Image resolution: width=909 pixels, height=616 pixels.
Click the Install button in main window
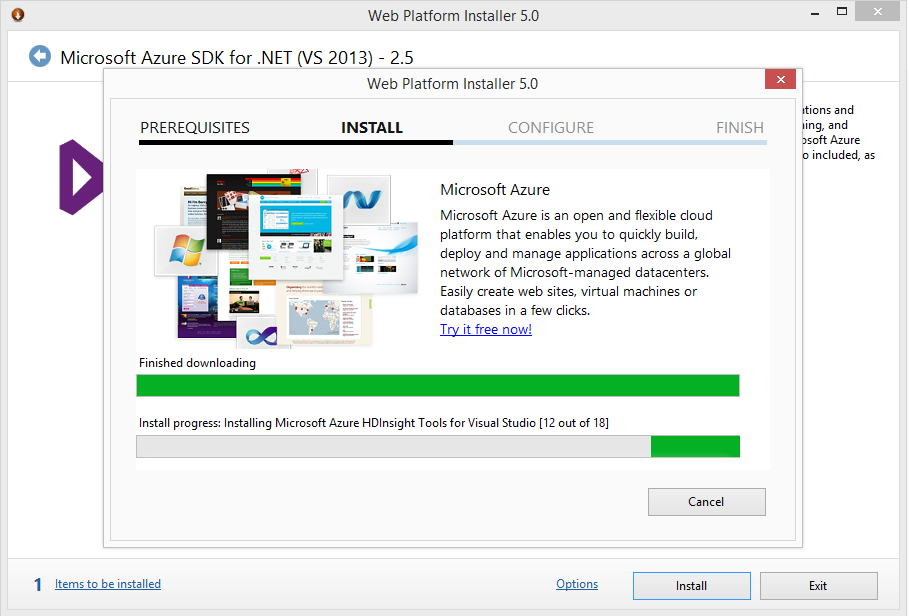coord(692,586)
